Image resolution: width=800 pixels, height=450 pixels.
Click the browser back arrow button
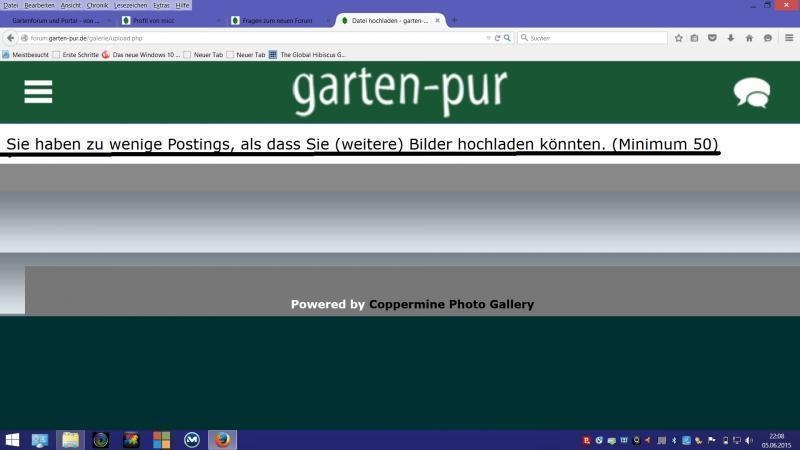coord(11,38)
